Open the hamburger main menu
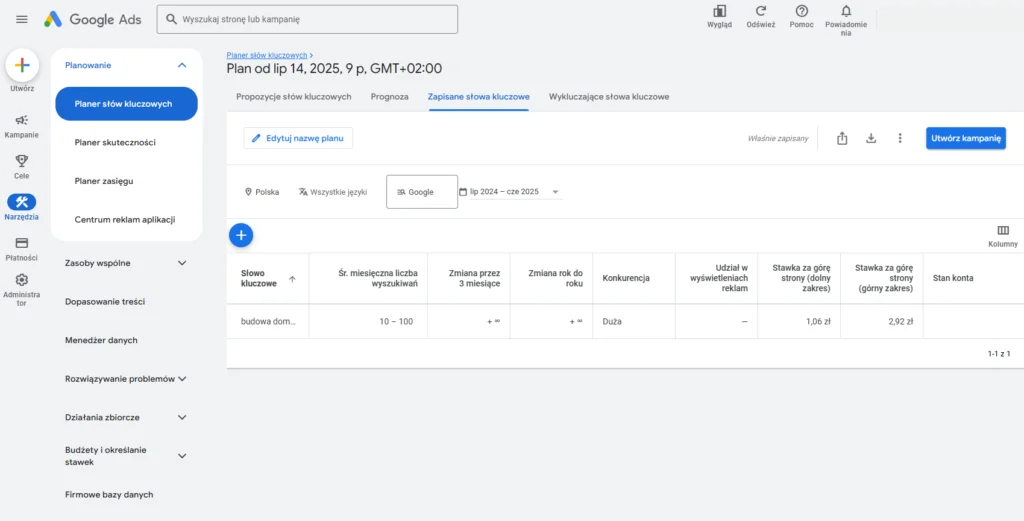 [x=22, y=20]
